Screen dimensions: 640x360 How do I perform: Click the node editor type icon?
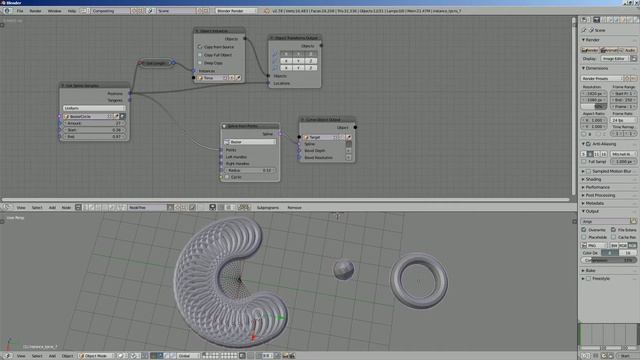point(6,208)
